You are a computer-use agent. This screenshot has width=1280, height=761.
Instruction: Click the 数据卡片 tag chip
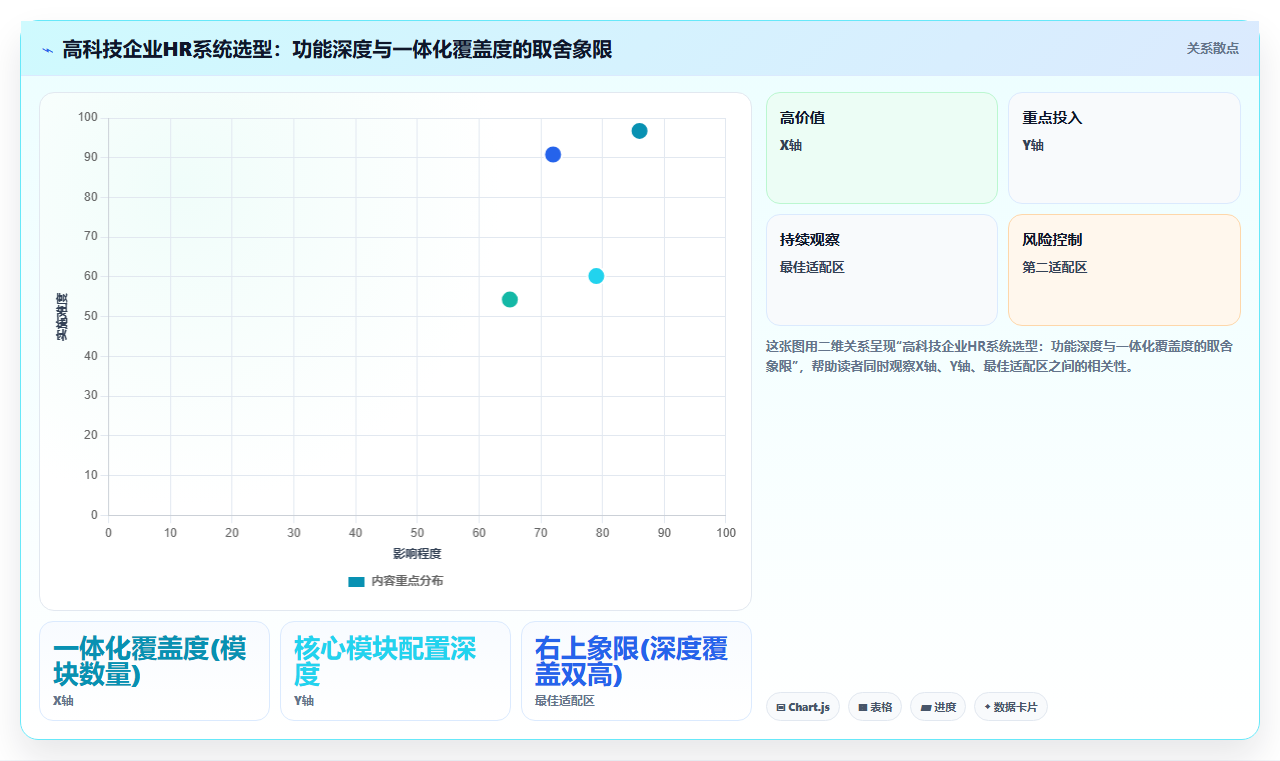coord(1011,707)
